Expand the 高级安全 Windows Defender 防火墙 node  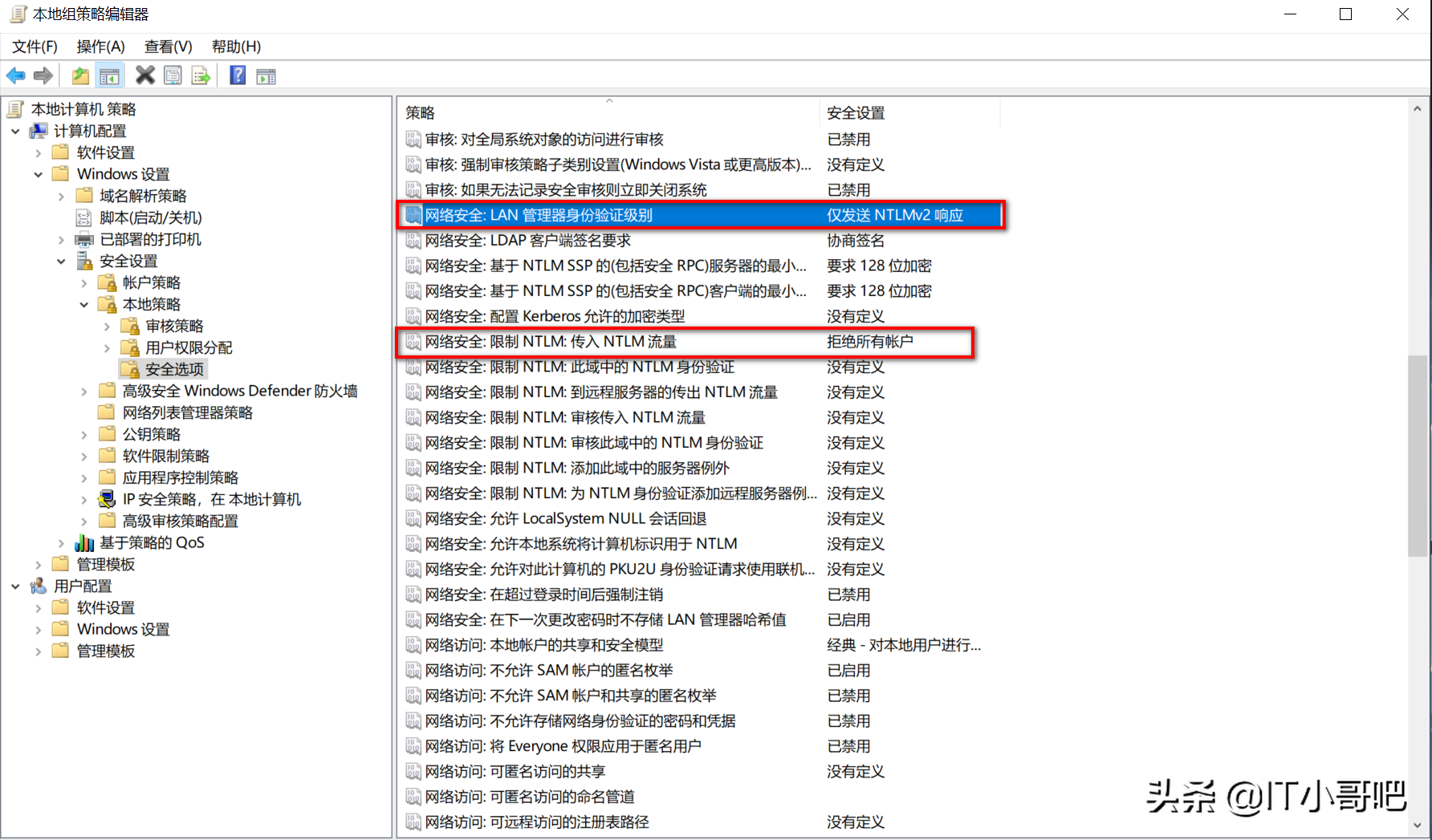[83, 391]
